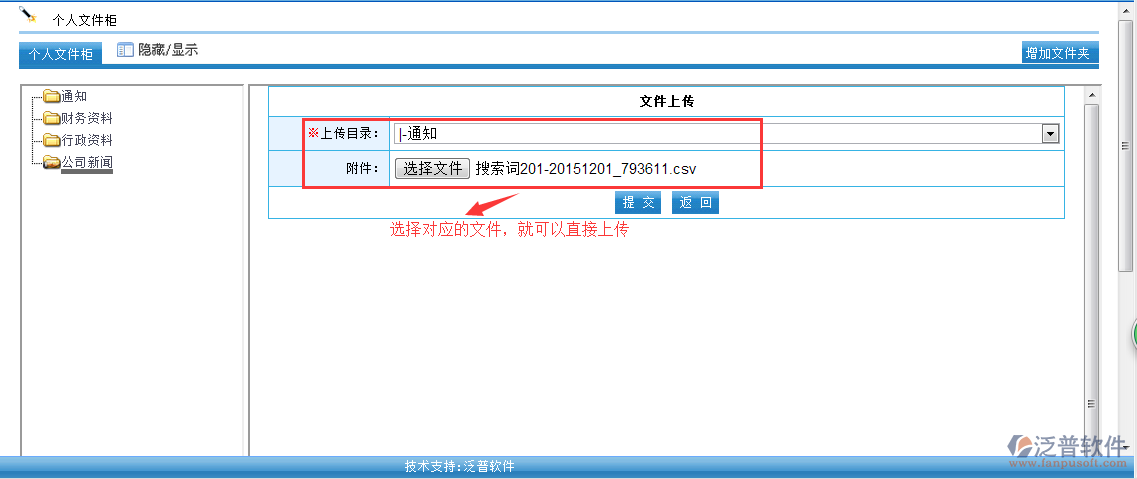
Task: Click the 文件上传 header text
Action: pos(666,101)
